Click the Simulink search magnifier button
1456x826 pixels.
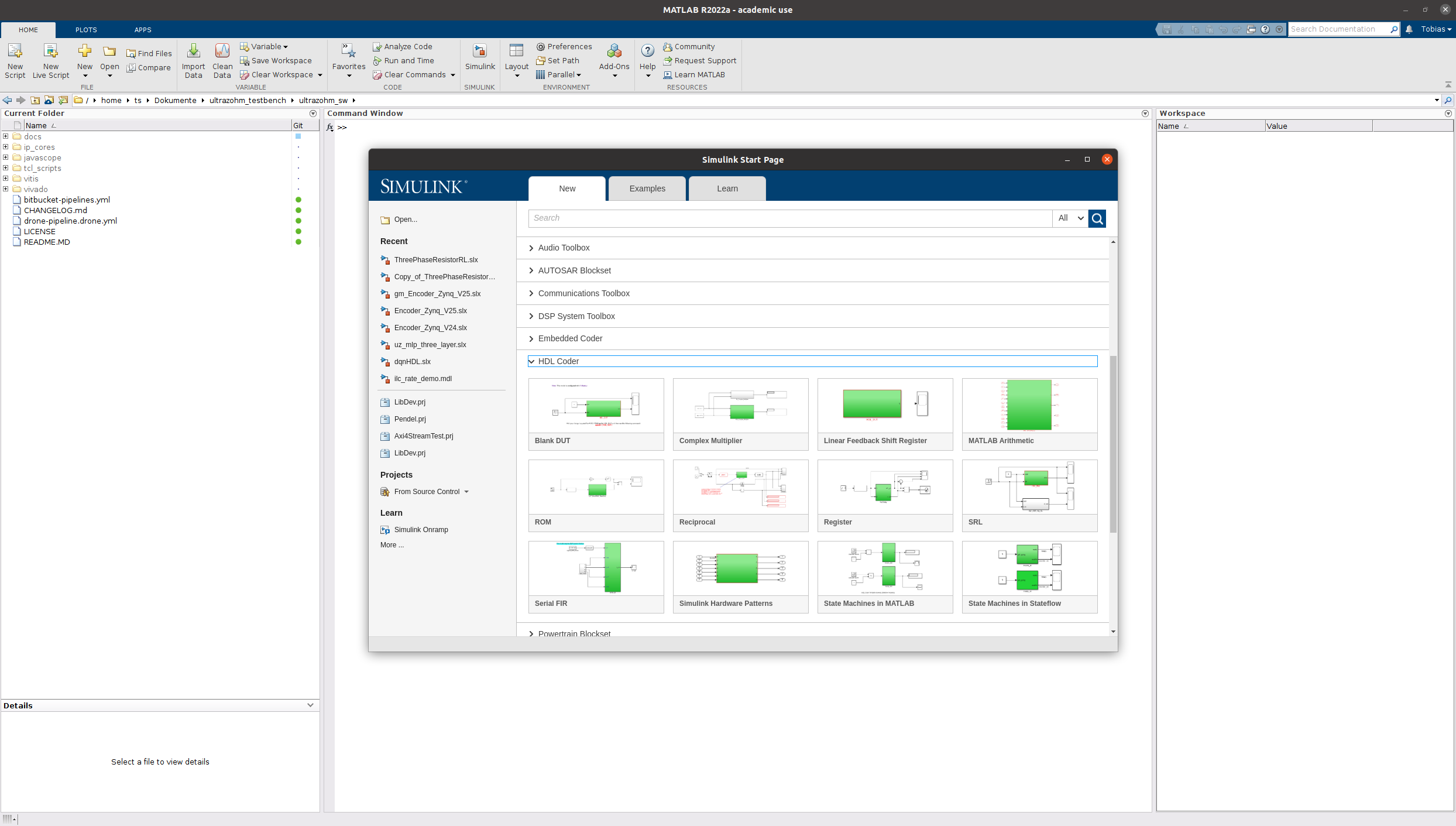[1097, 218]
